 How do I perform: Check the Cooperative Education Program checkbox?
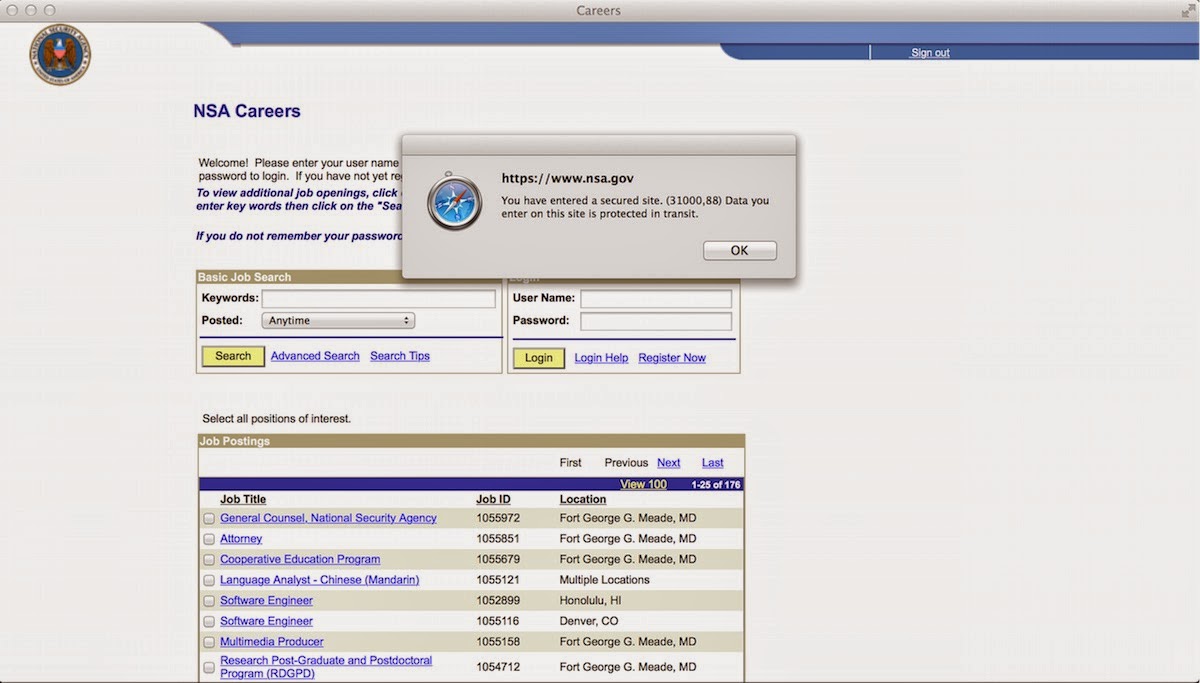click(209, 560)
